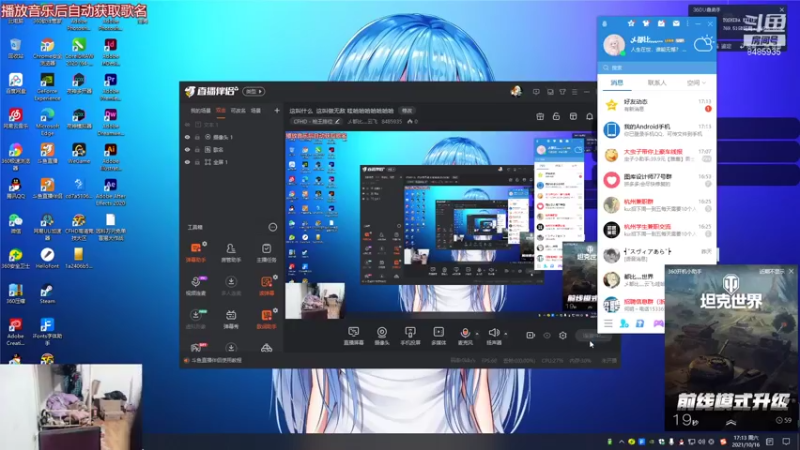Open the taskbar clock and date

click(746, 441)
